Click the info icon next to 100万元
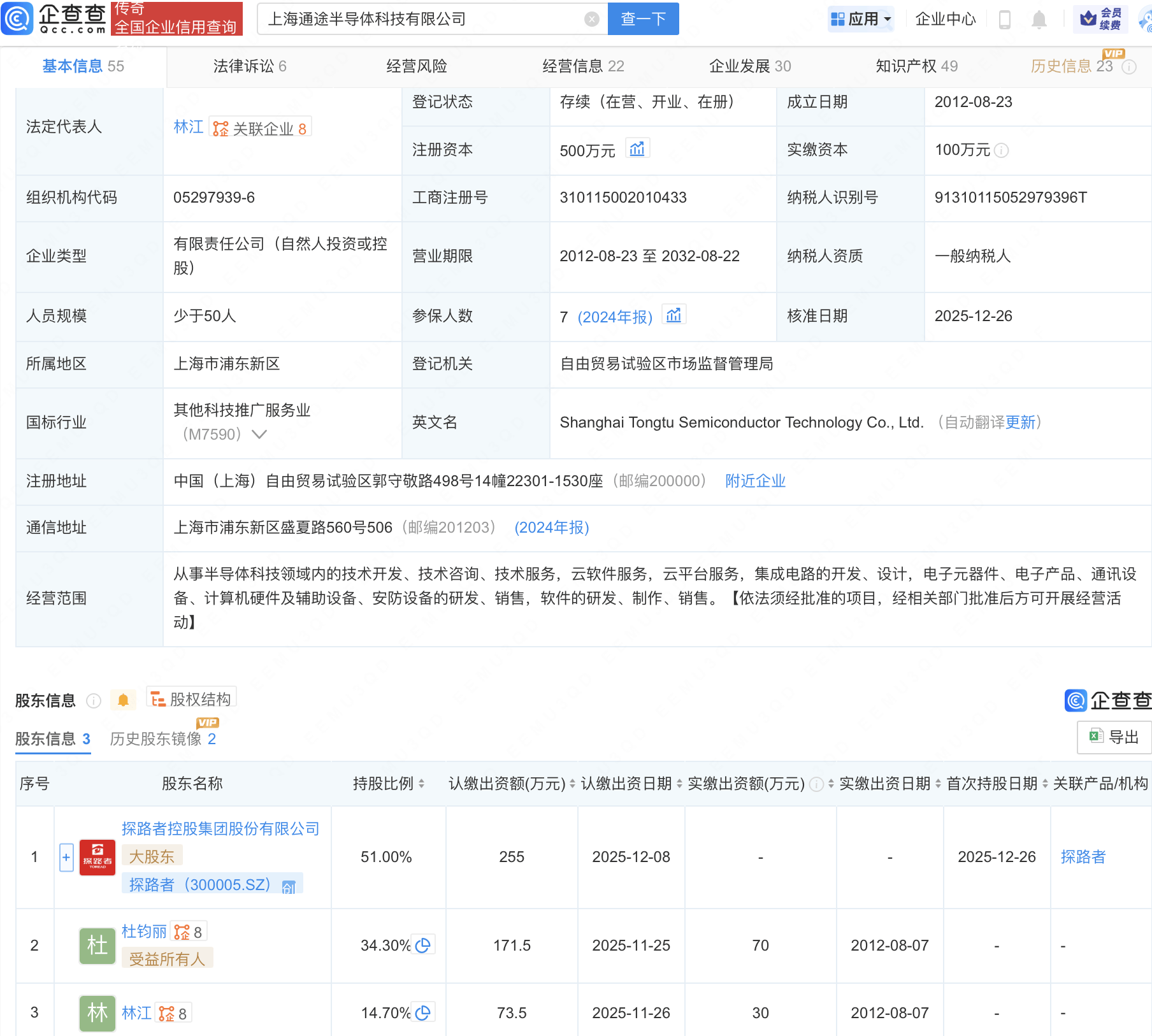The width and height of the screenshot is (1152, 1036). pyautogui.click(x=1002, y=150)
